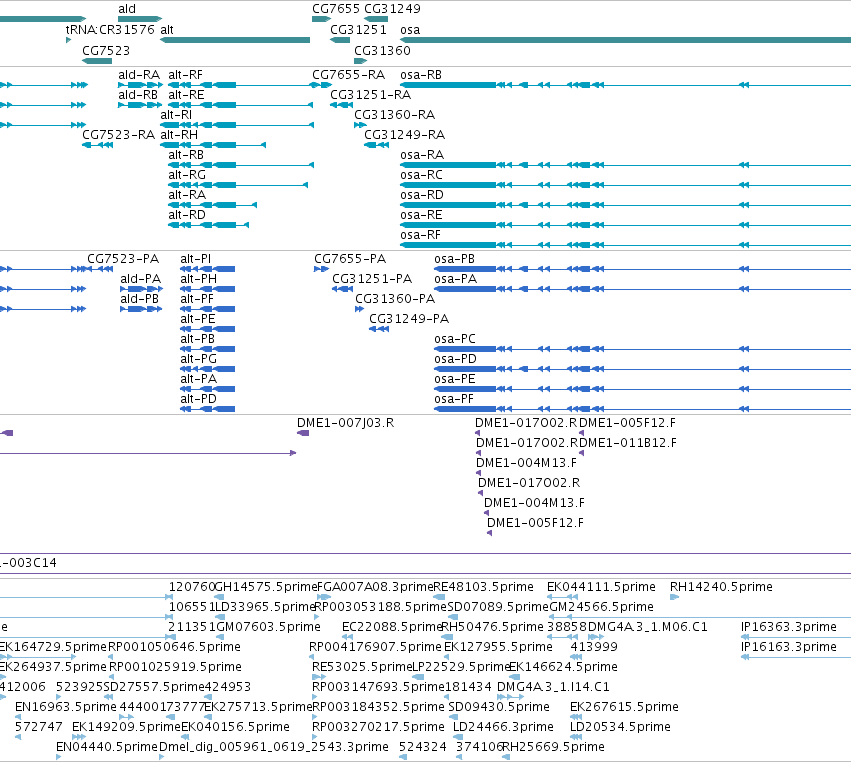This screenshot has width=851, height=762.
Task: Click the ald-PA protein label
Action: [141, 280]
